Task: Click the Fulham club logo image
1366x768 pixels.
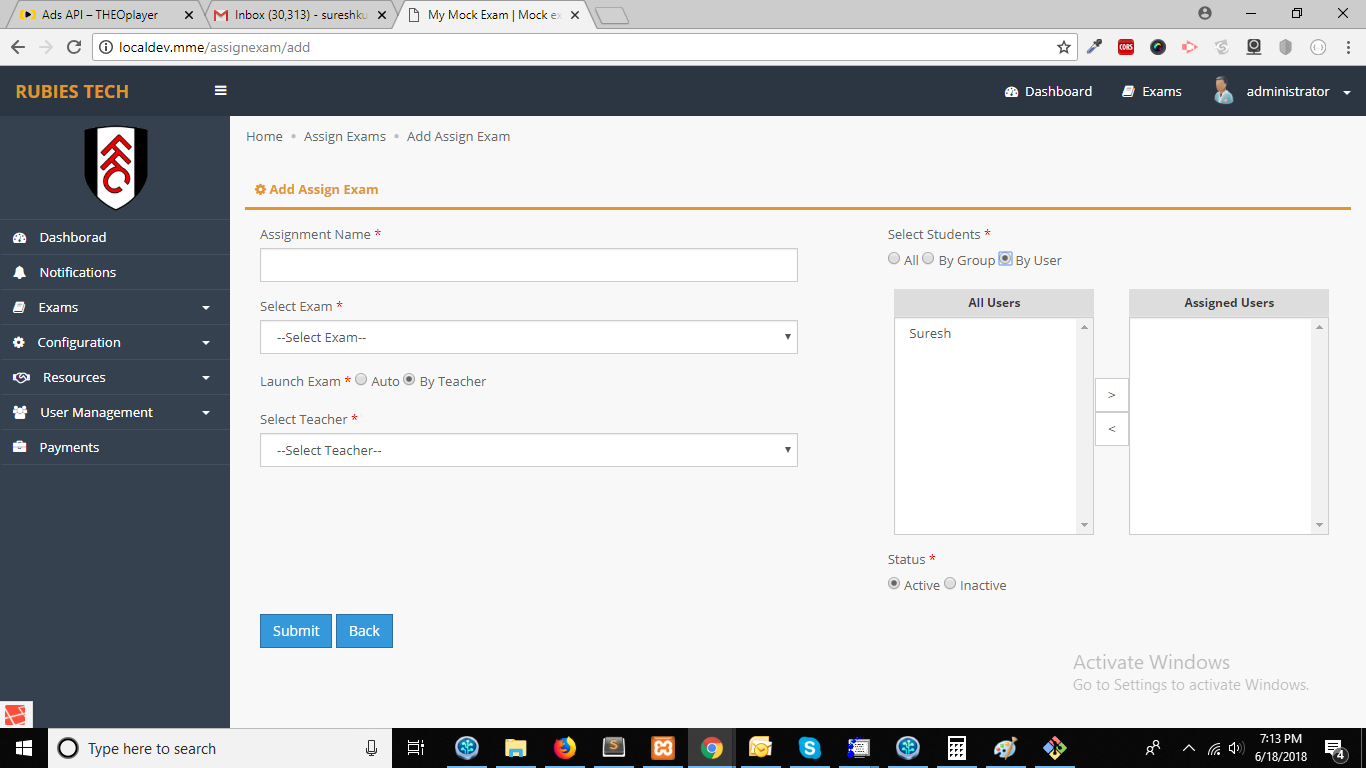Action: [x=116, y=167]
